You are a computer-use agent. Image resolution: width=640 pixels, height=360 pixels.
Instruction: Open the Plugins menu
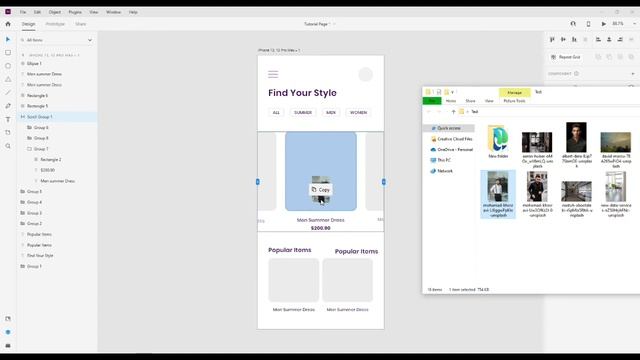click(x=75, y=12)
